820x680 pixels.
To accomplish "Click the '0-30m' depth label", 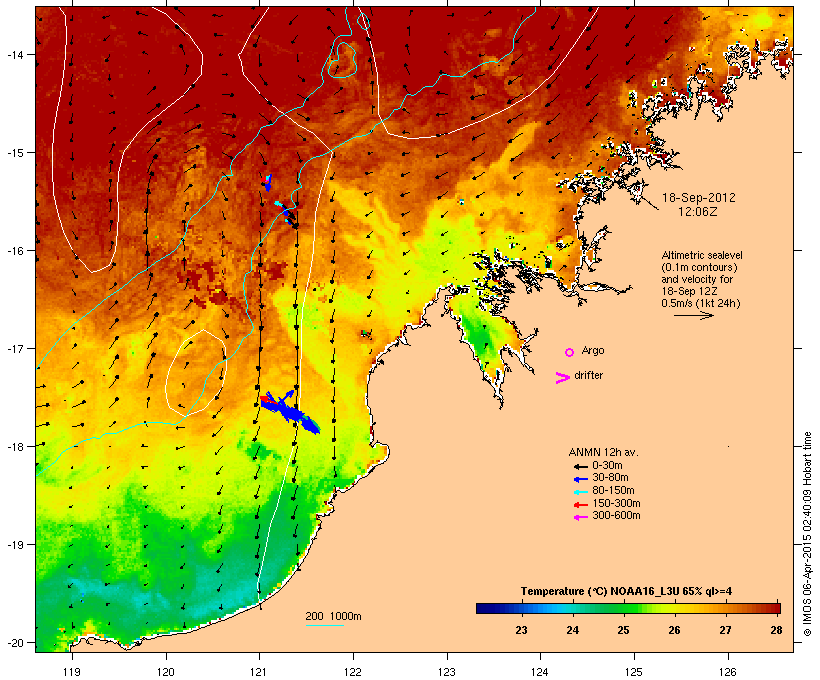I will 607,466.
